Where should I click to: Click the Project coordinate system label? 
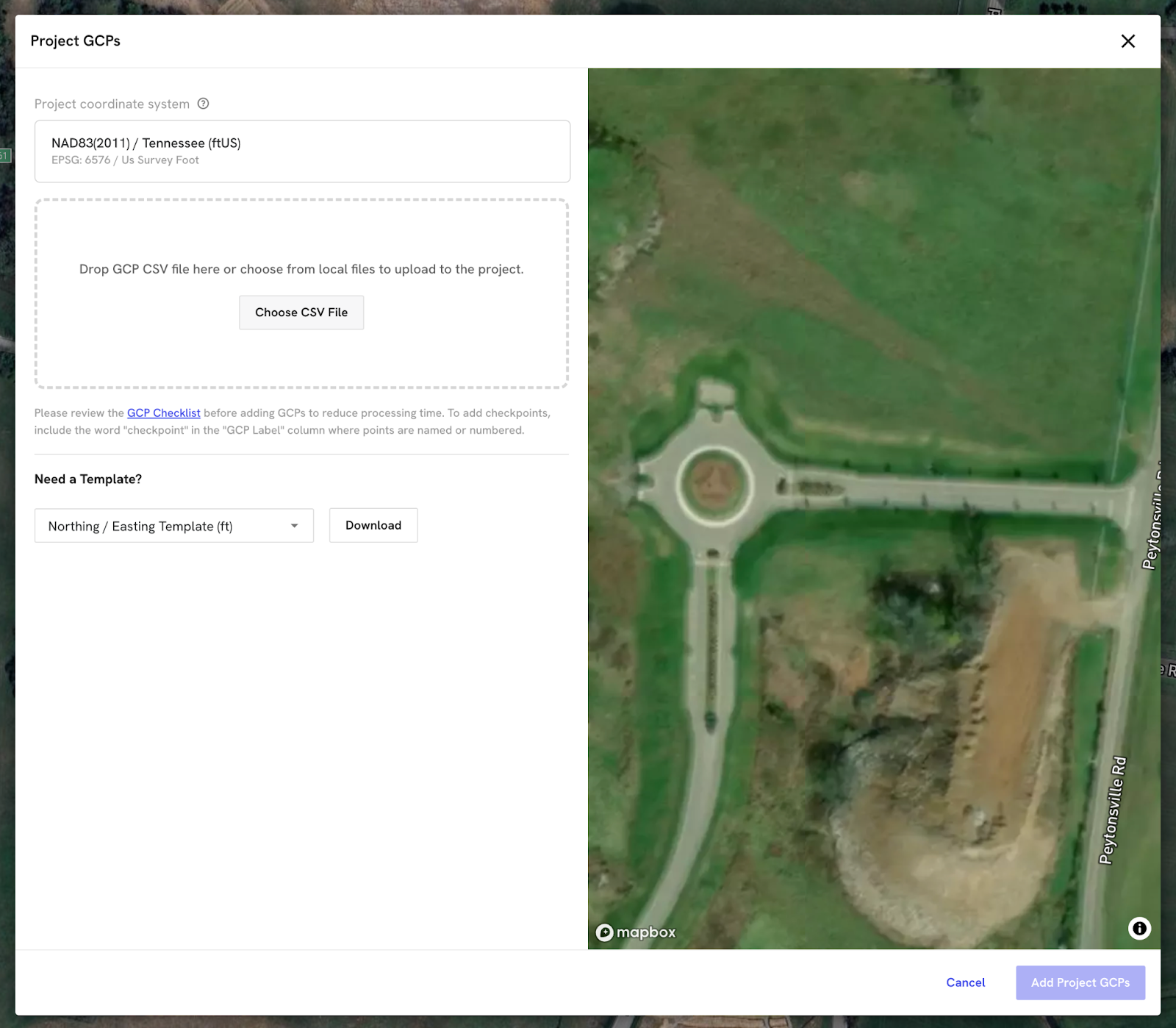coord(112,104)
